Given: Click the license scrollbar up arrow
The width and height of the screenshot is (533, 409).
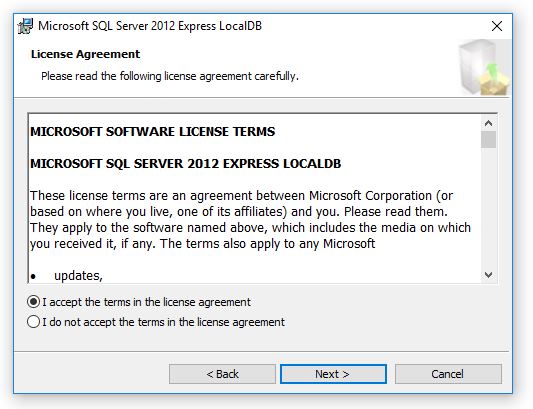Looking at the screenshot, I should pyautogui.click(x=488, y=123).
